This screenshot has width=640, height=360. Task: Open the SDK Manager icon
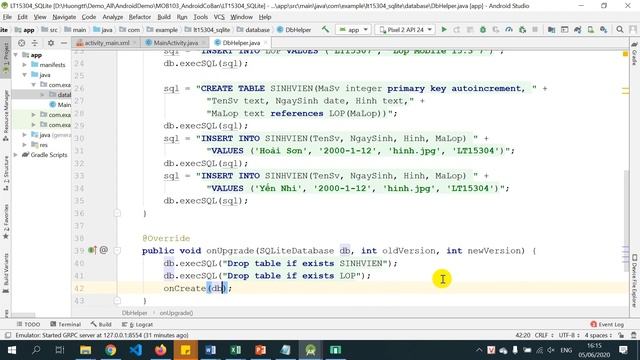click(x=604, y=29)
